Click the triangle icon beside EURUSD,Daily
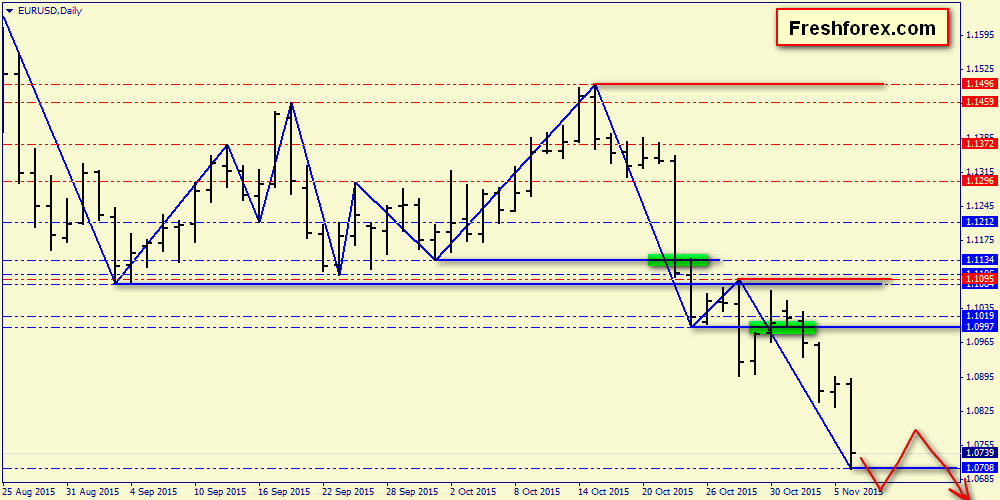 8,10
